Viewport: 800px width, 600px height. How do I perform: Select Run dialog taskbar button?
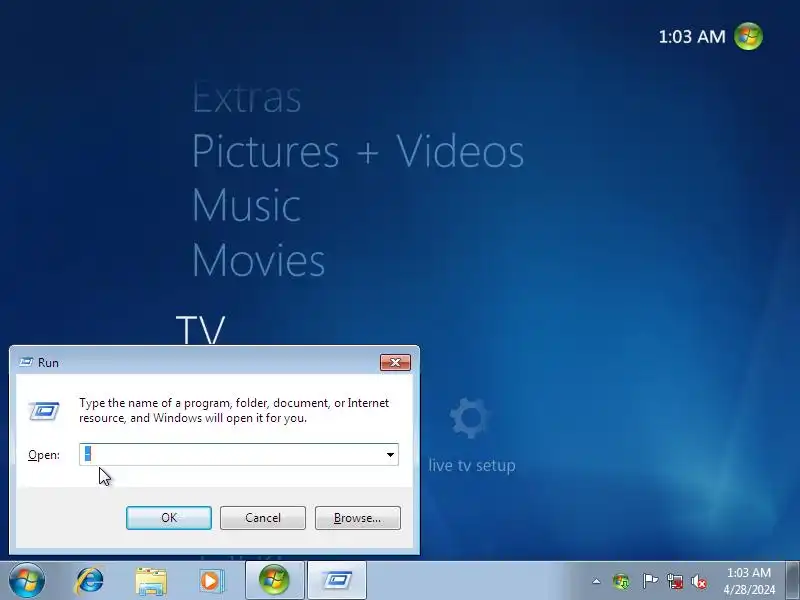pyautogui.click(x=337, y=581)
